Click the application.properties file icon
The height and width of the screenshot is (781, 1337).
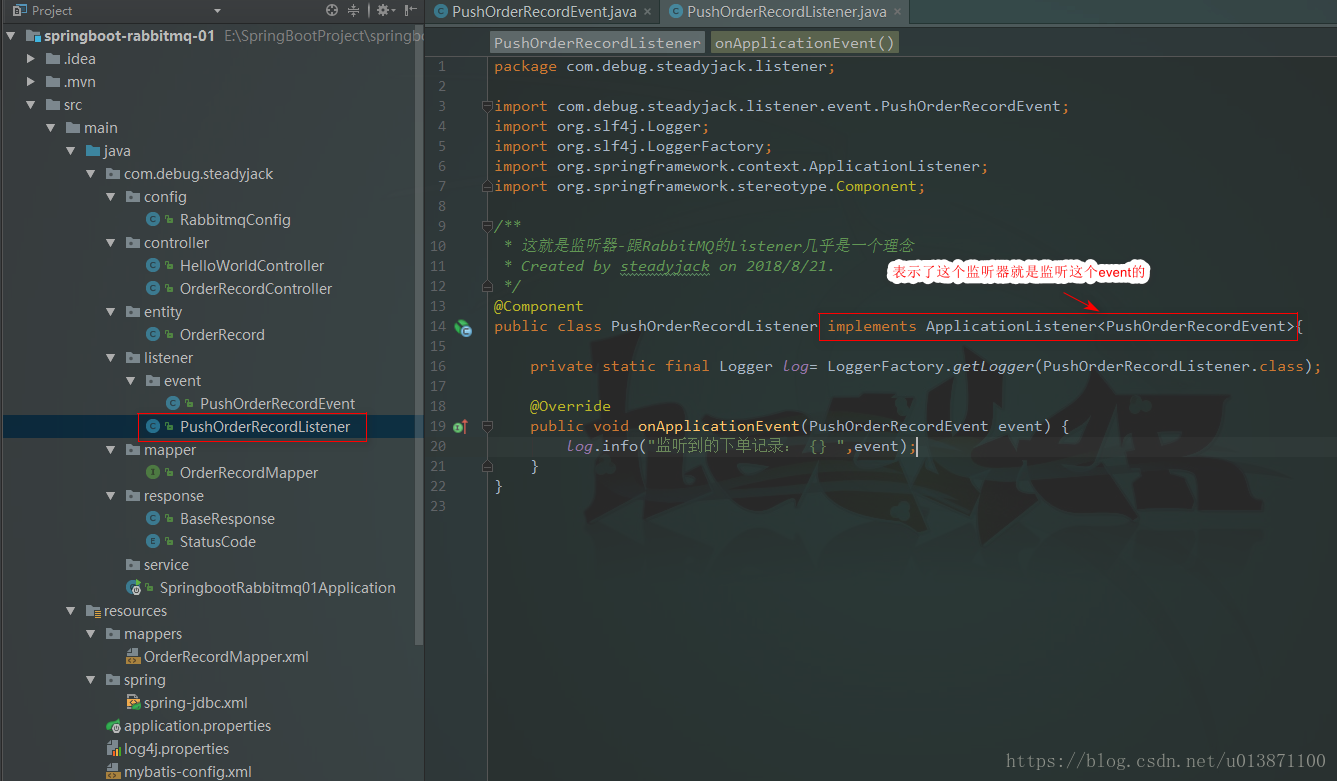pyautogui.click(x=113, y=726)
